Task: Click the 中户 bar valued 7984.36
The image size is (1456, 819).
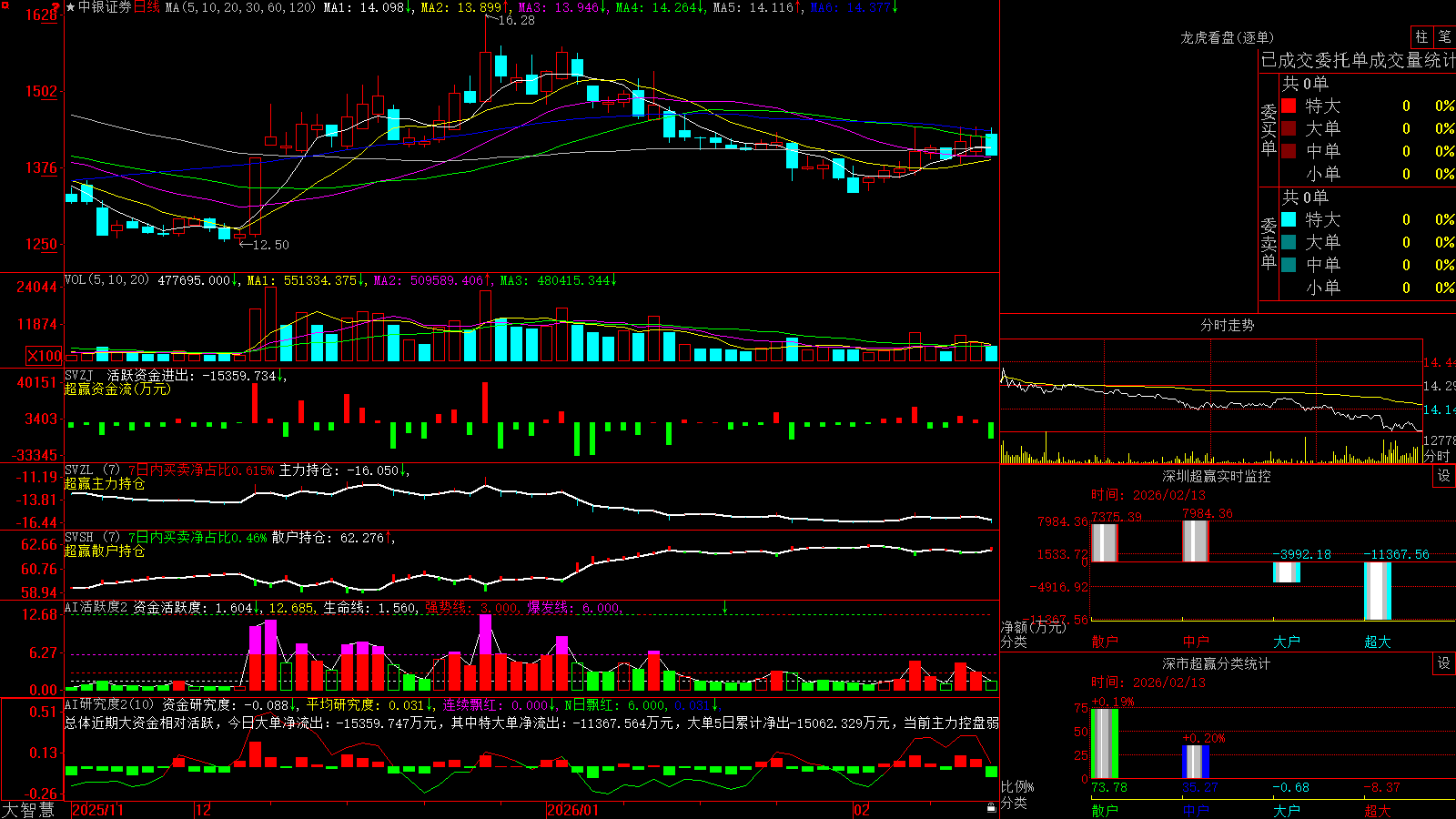Action: 1196,541
